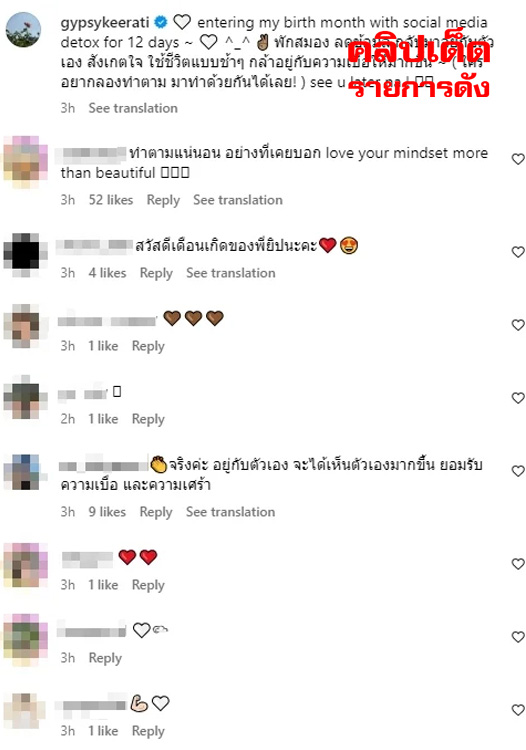See translation of the post caption
Screen dimensions: 526x750
(x=133, y=108)
